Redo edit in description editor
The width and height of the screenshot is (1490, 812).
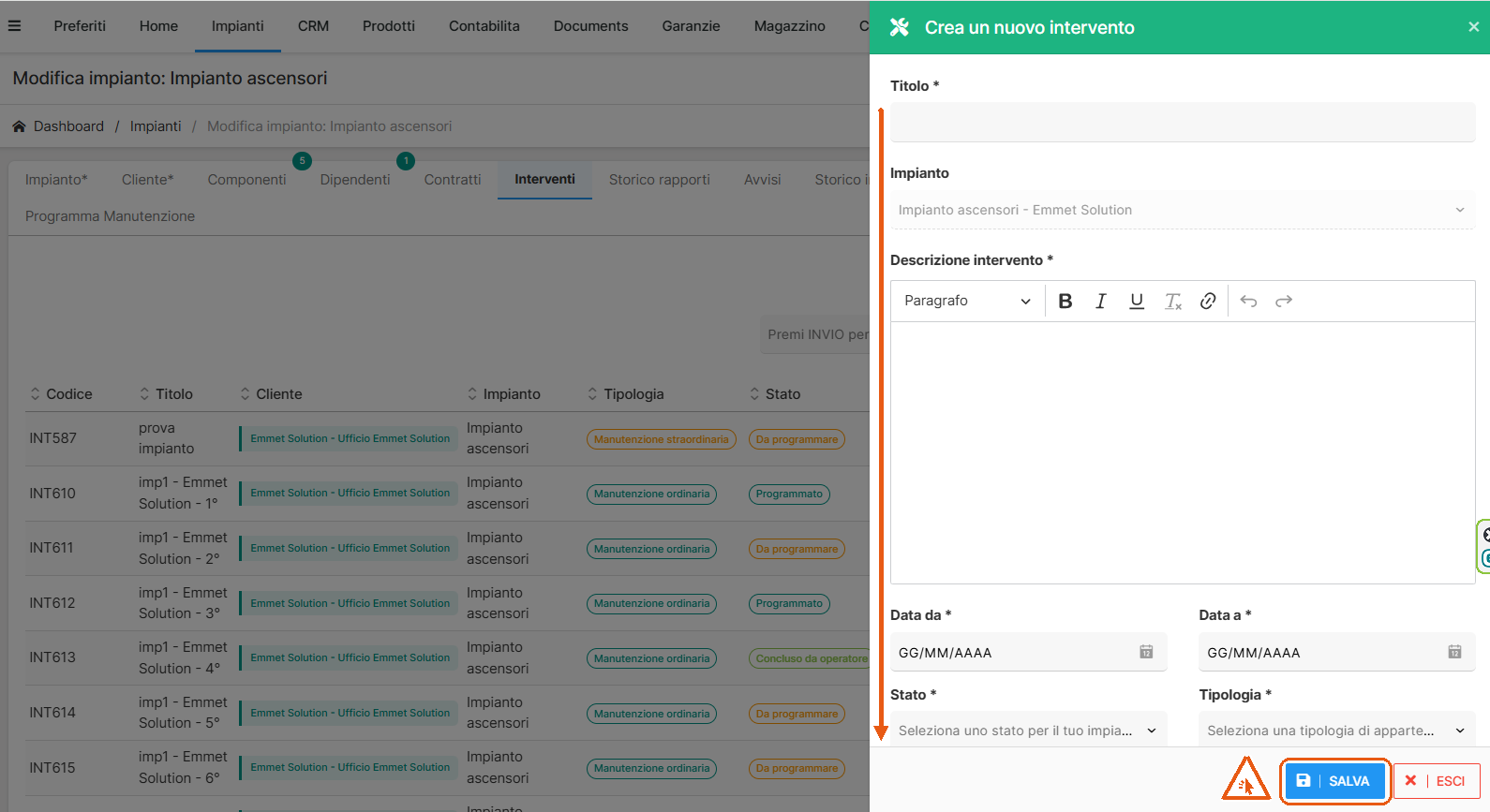1284,301
